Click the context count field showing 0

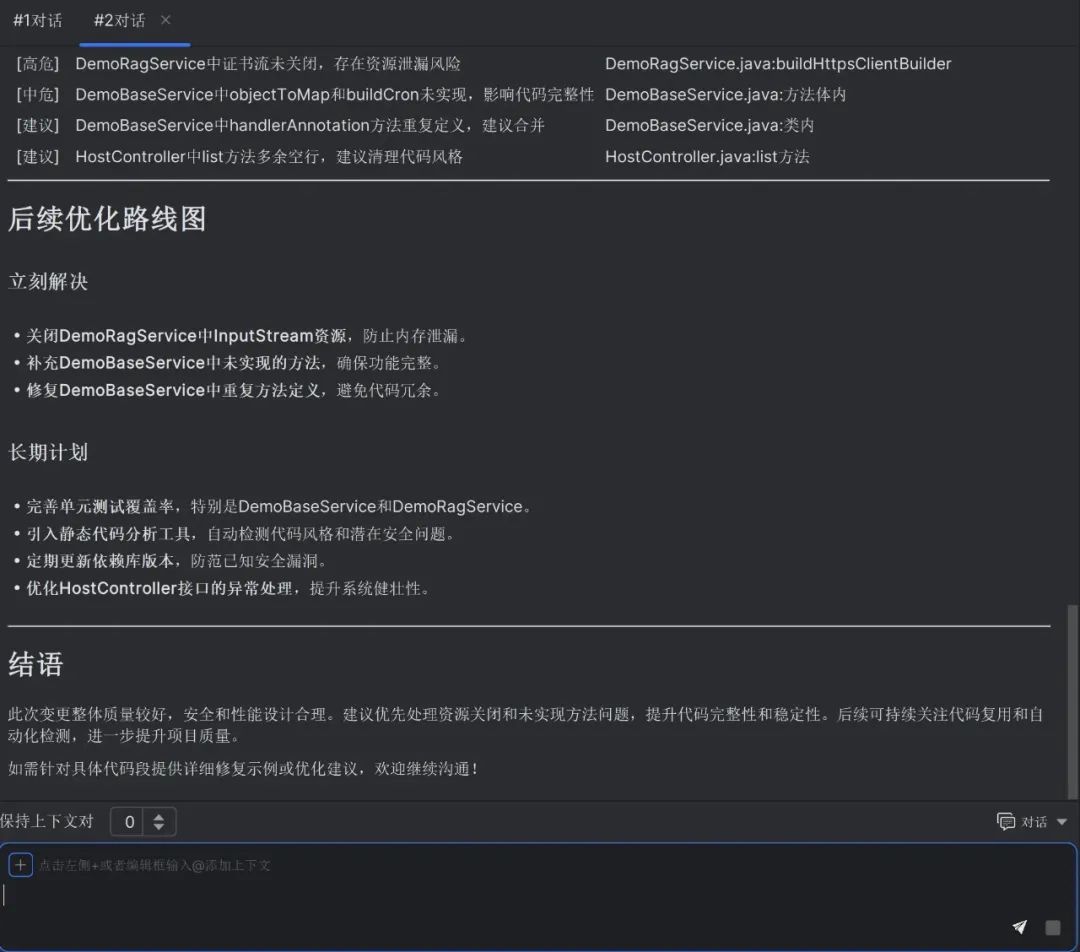click(x=129, y=822)
